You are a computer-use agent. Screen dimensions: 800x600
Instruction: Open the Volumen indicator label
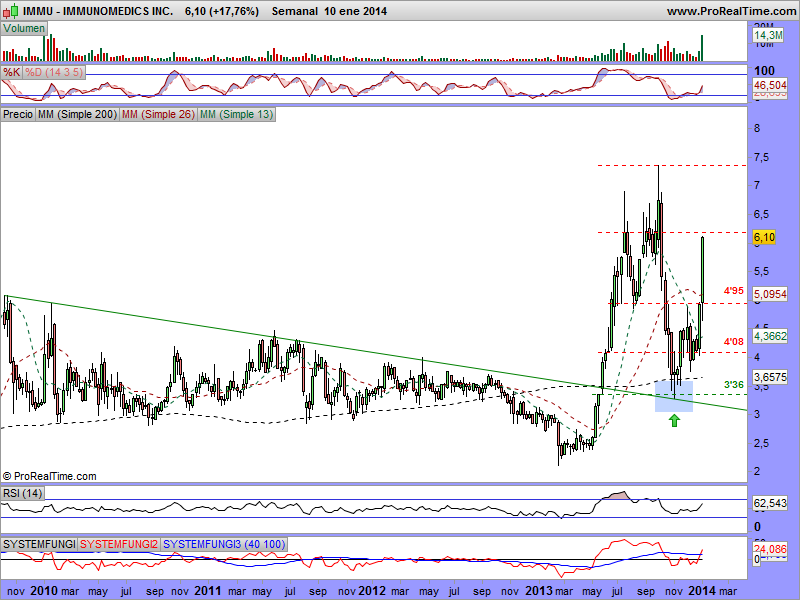(x=24, y=29)
